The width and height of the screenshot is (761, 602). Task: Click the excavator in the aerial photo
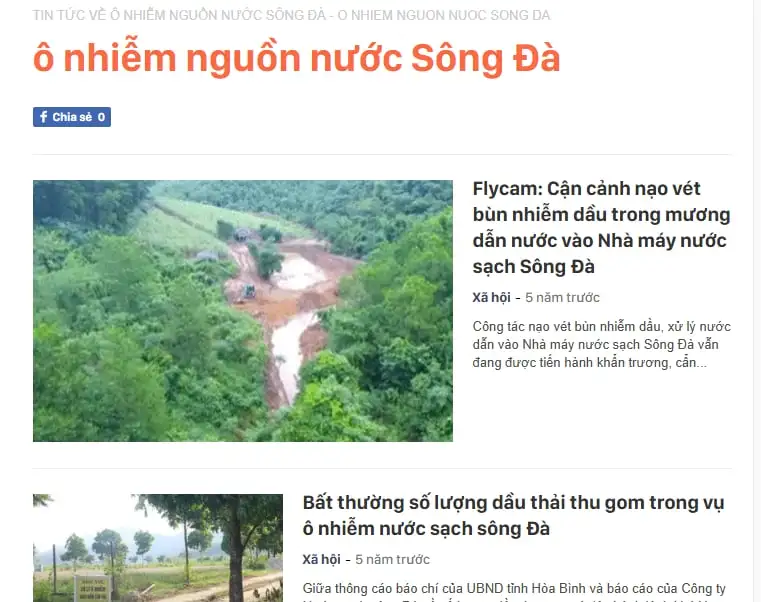coord(248,291)
